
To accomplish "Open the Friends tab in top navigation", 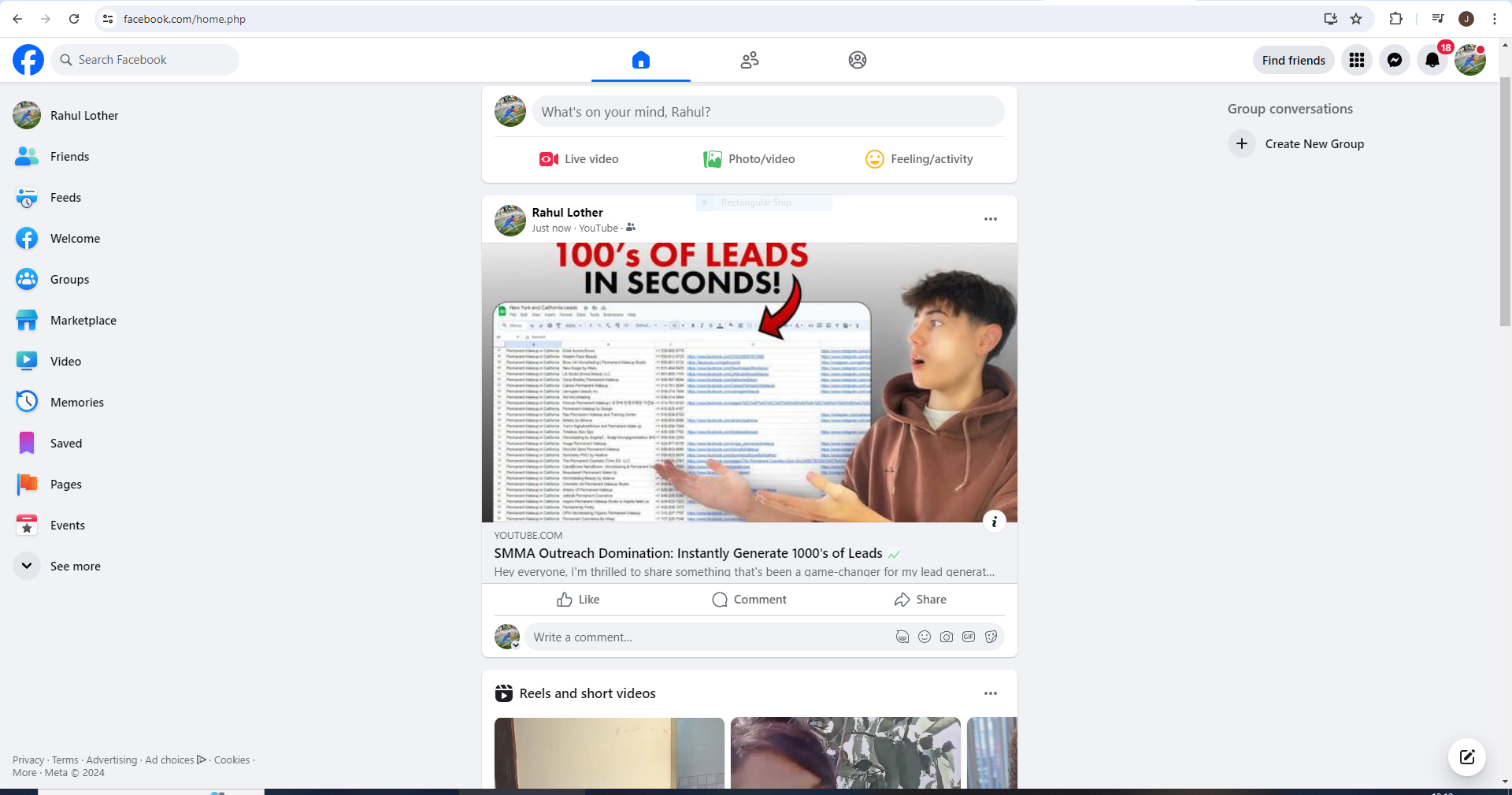I will click(x=750, y=60).
